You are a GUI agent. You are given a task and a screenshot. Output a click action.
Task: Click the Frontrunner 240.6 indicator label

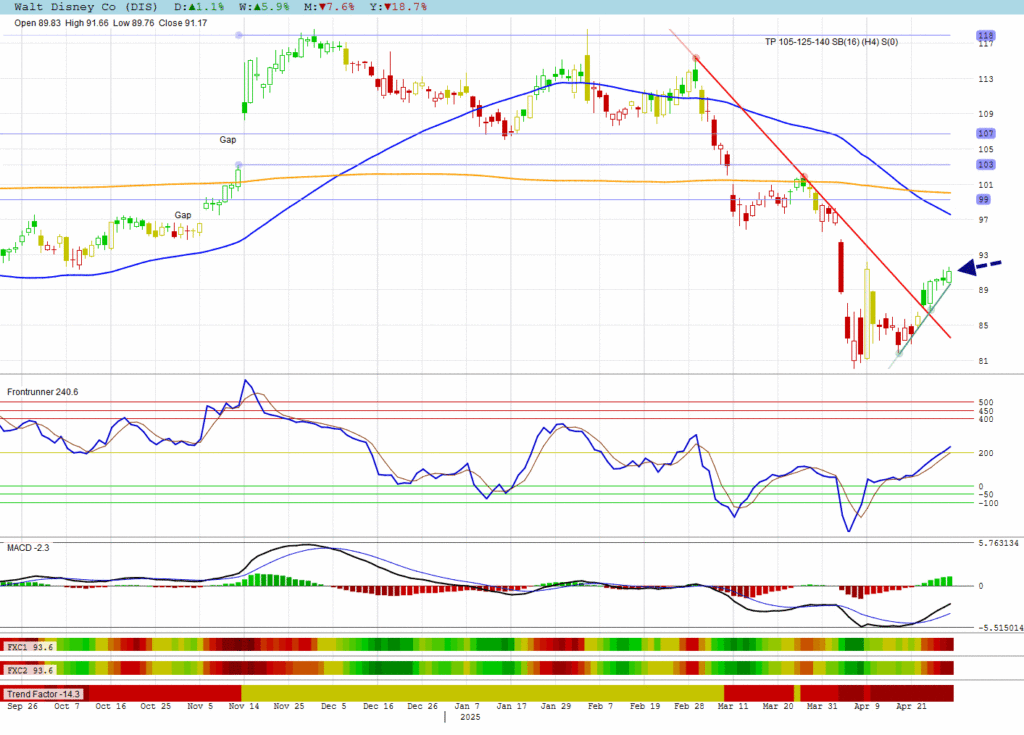42,392
